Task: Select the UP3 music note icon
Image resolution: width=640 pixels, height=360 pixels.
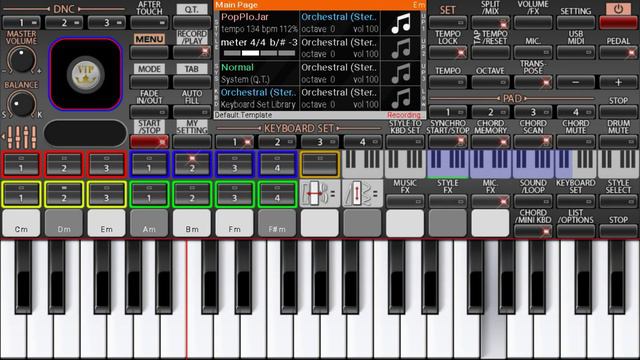Action: coord(401,73)
